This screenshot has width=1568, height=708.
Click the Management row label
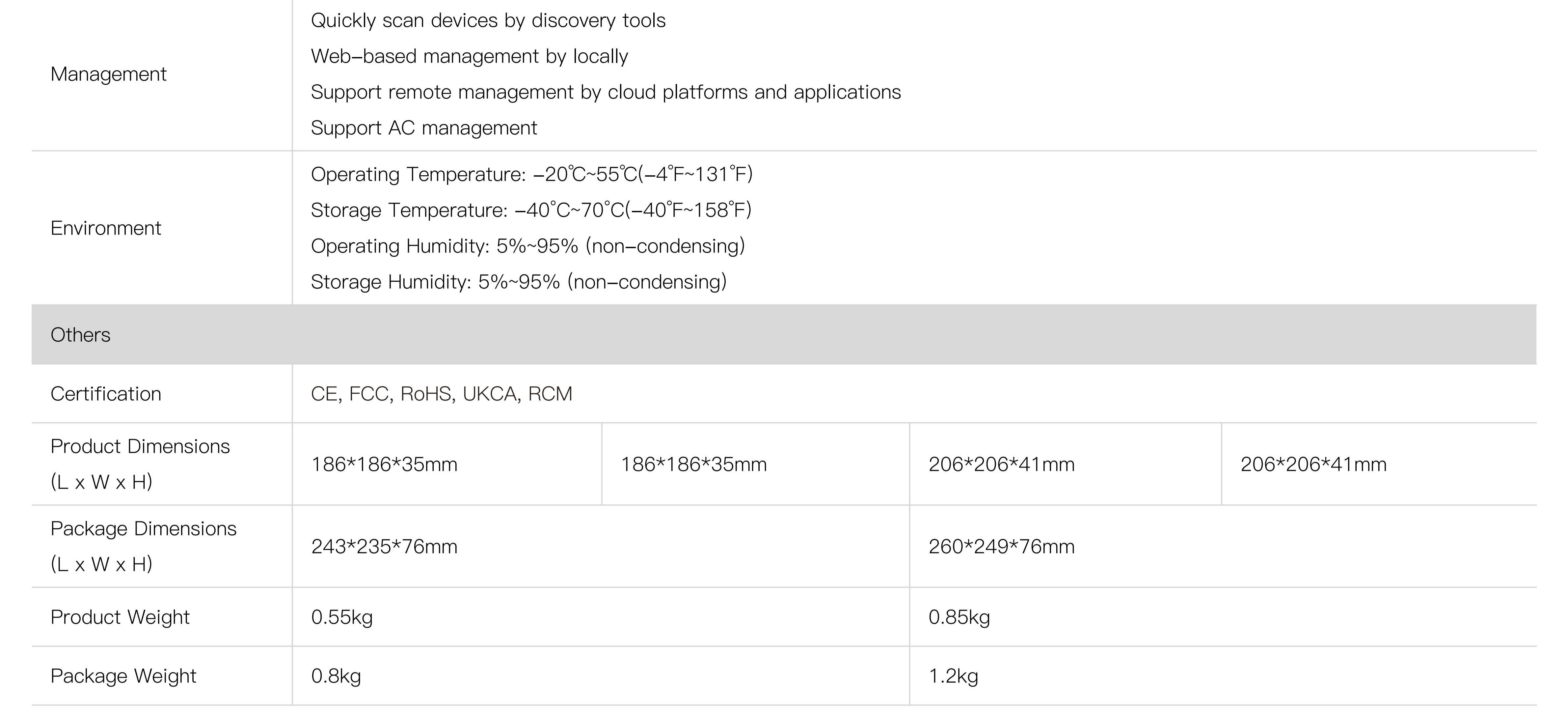coord(108,74)
